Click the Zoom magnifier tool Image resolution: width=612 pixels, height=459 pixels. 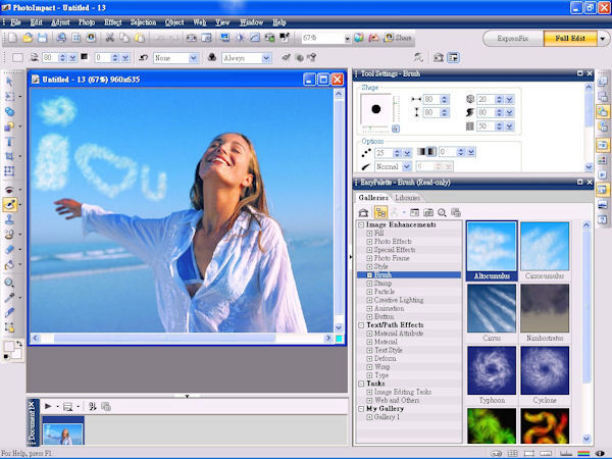(x=10, y=281)
